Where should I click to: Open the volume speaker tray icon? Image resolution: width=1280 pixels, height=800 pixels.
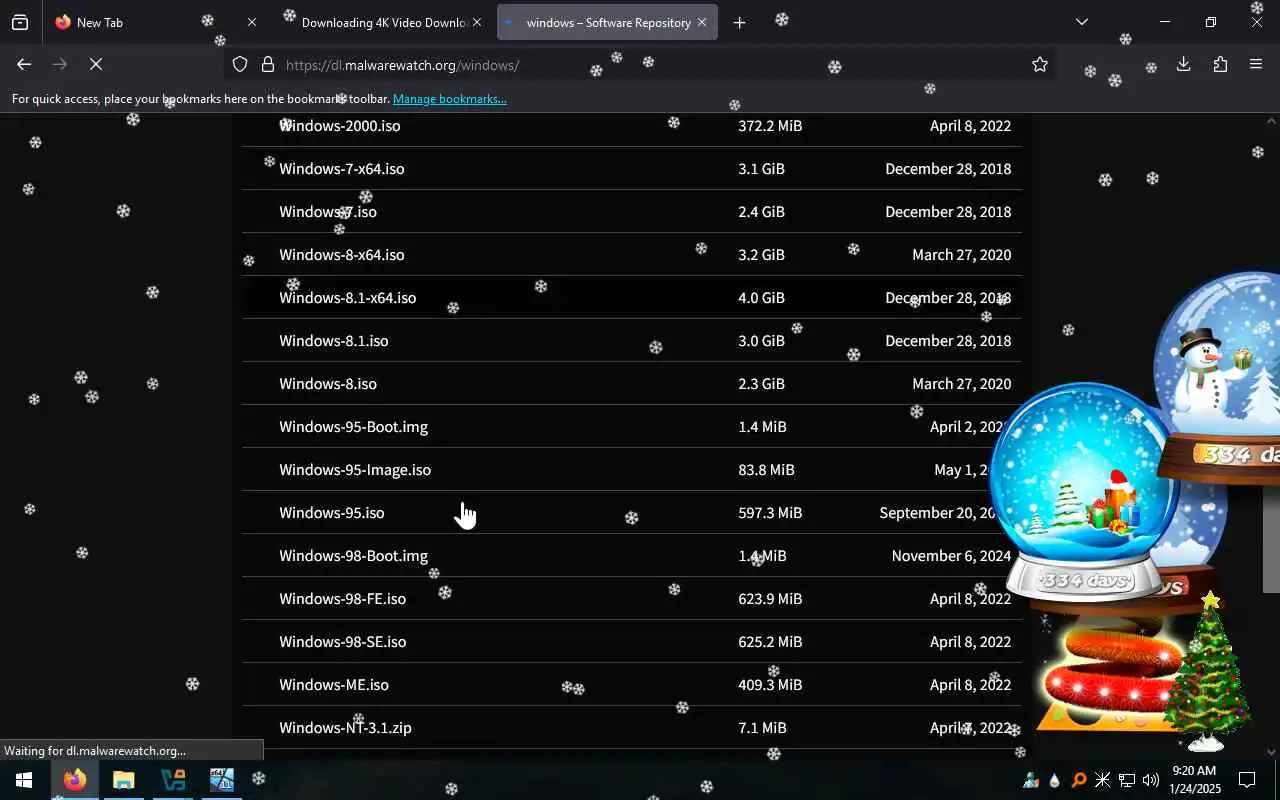click(x=1150, y=780)
